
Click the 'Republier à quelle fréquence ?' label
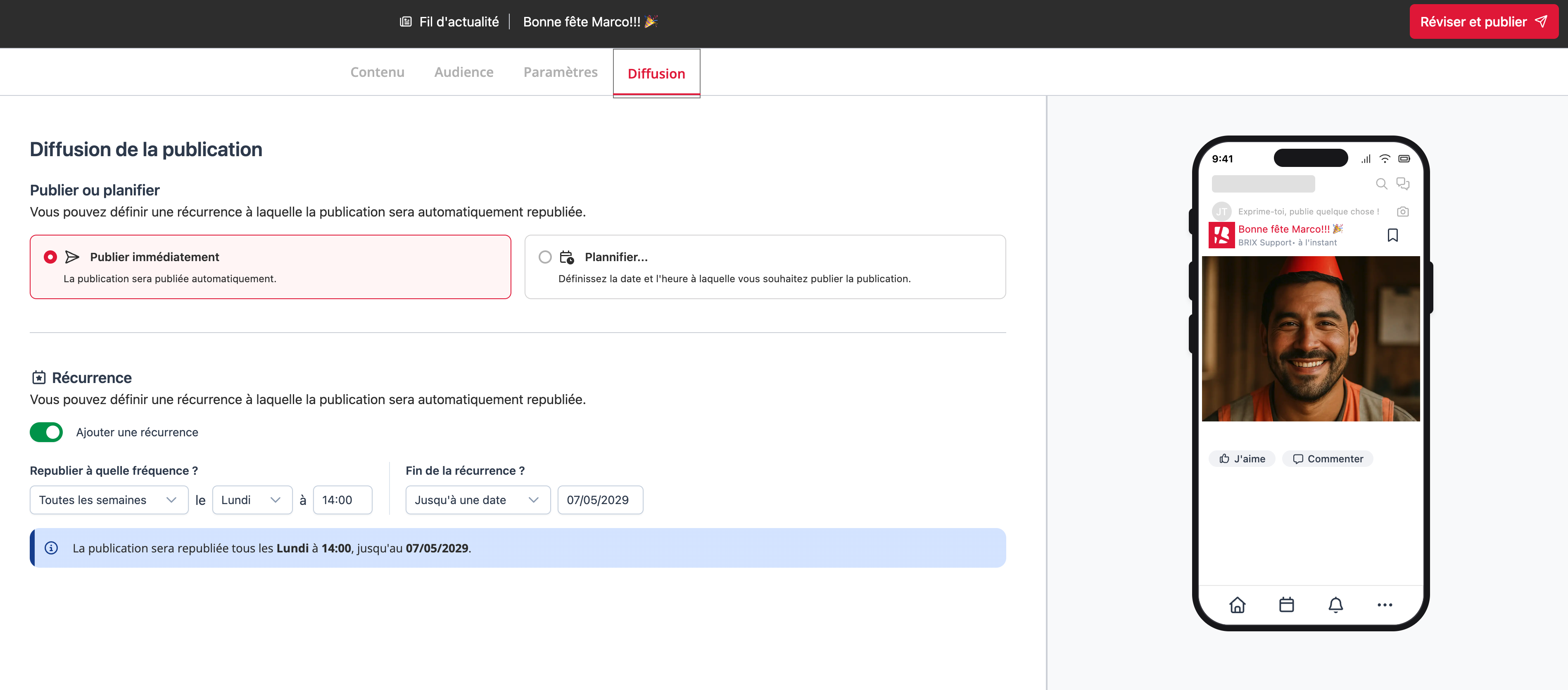114,471
